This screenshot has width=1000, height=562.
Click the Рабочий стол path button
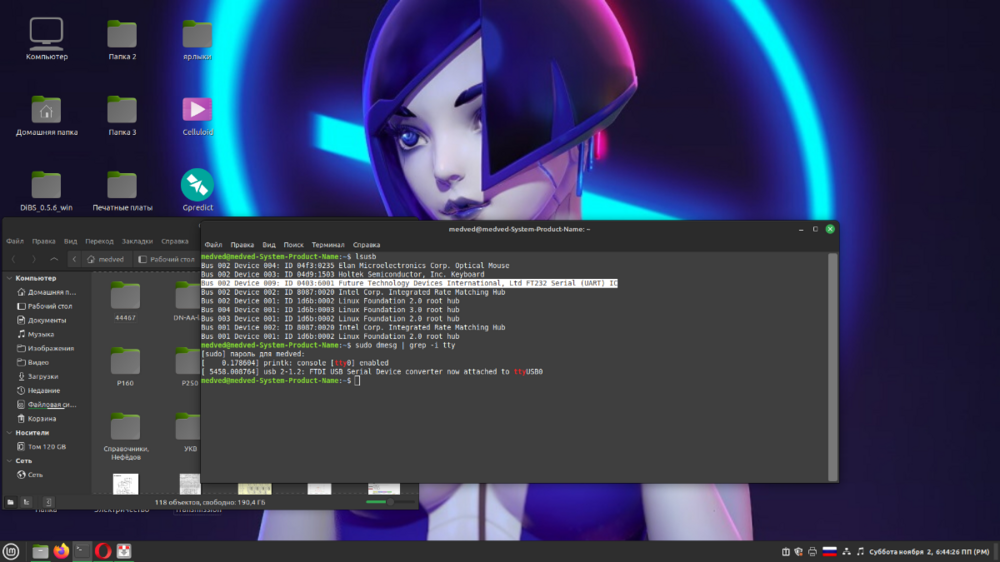166,260
